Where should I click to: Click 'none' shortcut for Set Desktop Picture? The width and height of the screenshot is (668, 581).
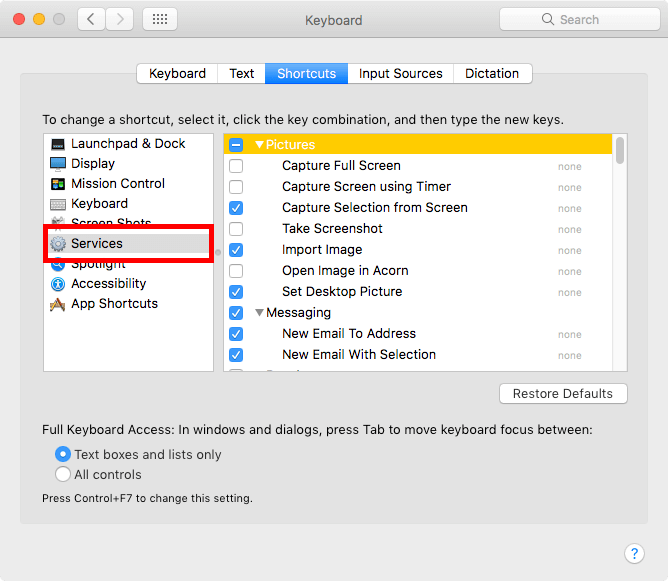(x=570, y=293)
